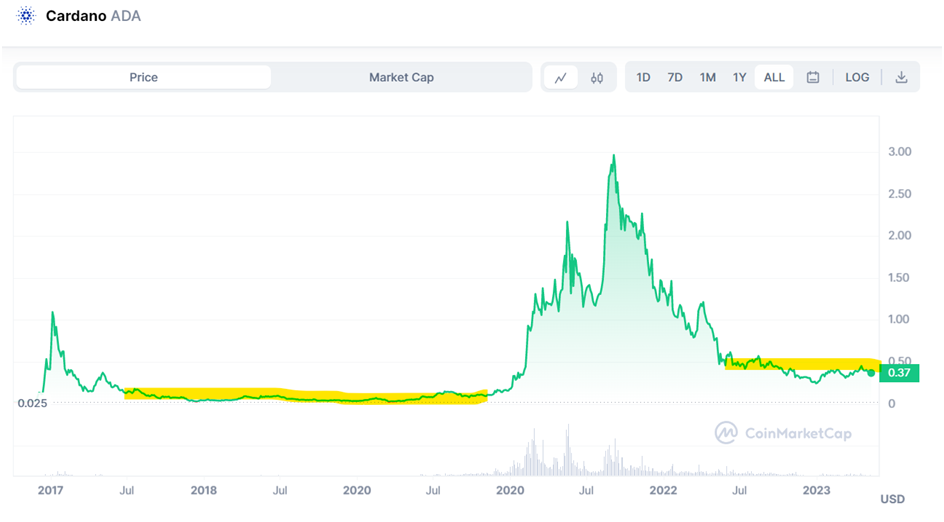The image size is (944, 522).
Task: Open the calendar date range picker
Action: click(813, 78)
